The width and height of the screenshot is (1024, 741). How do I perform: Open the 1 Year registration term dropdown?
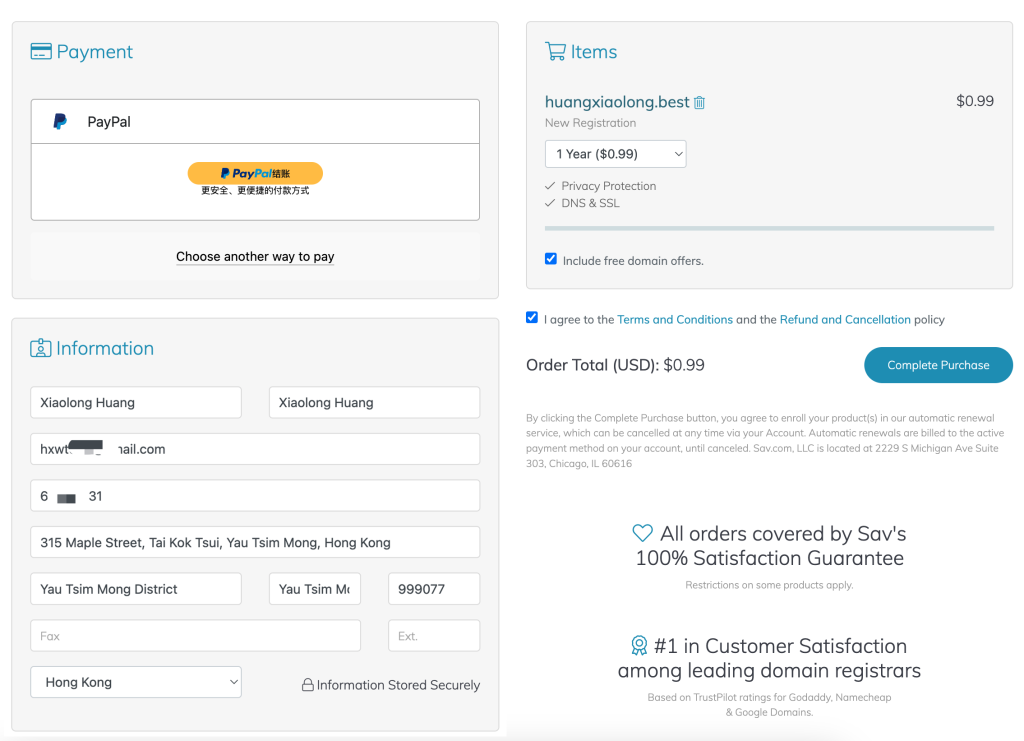pos(616,154)
